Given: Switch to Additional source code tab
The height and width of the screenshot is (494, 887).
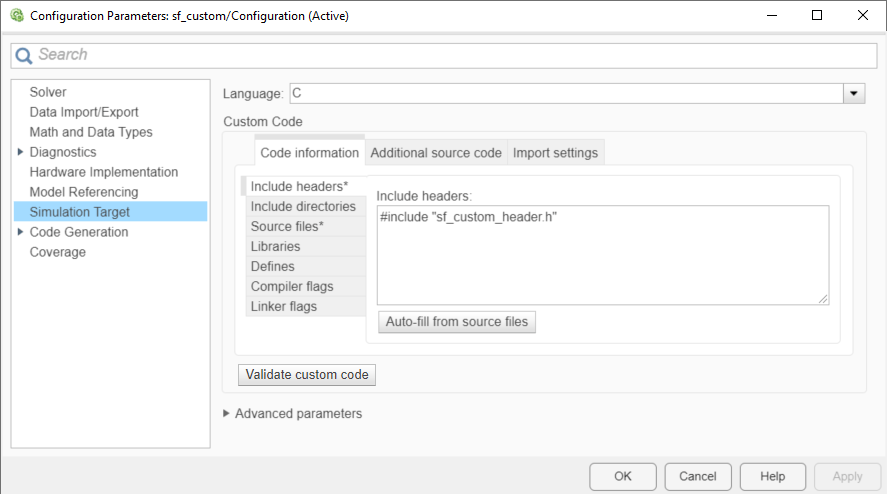Looking at the screenshot, I should tap(436, 153).
